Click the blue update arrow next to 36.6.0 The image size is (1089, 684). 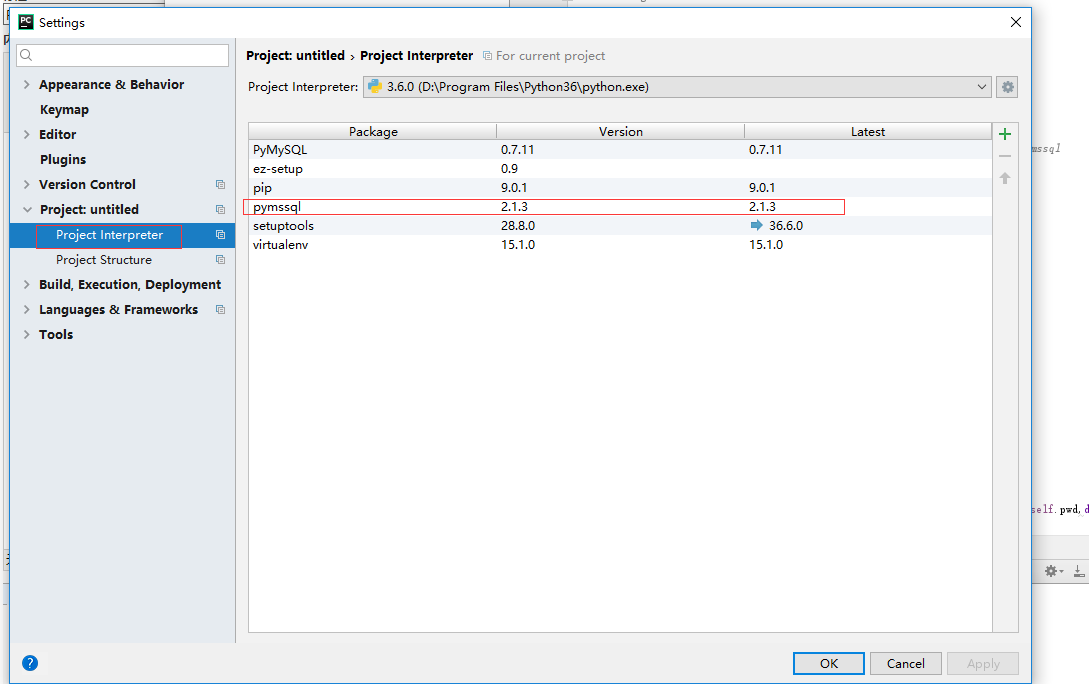(756, 225)
